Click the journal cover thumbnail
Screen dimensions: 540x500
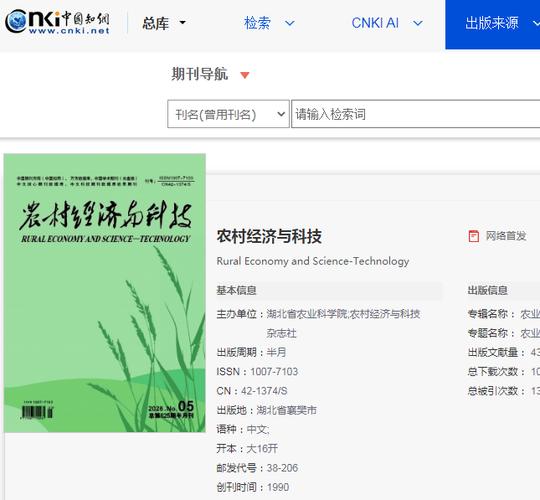pyautogui.click(x=105, y=293)
